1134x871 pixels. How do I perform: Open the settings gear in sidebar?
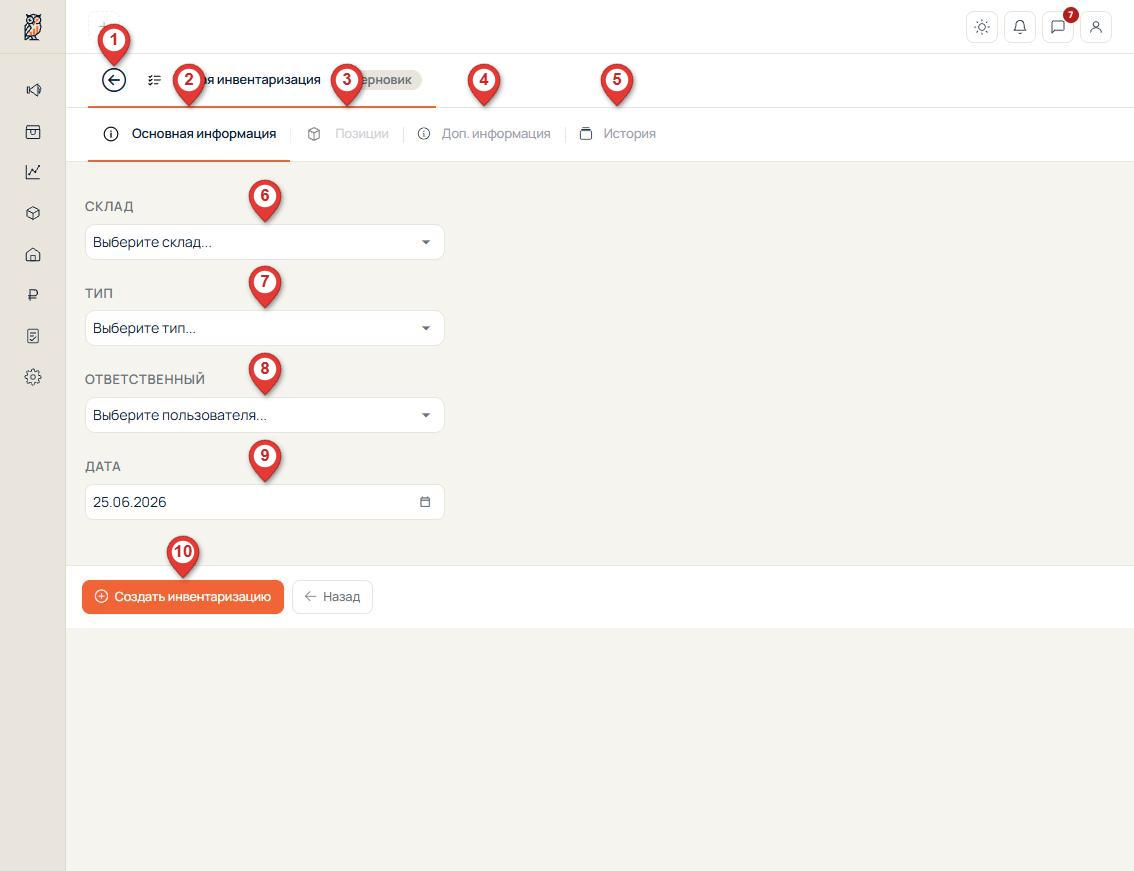(33, 377)
